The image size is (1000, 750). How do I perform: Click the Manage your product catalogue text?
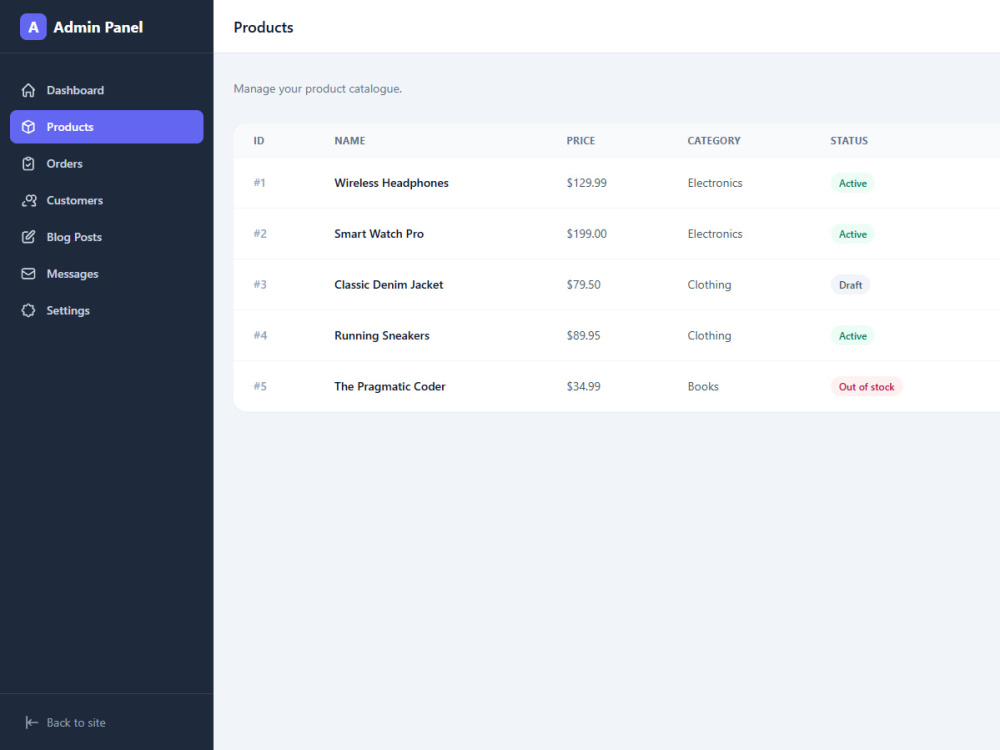(318, 89)
